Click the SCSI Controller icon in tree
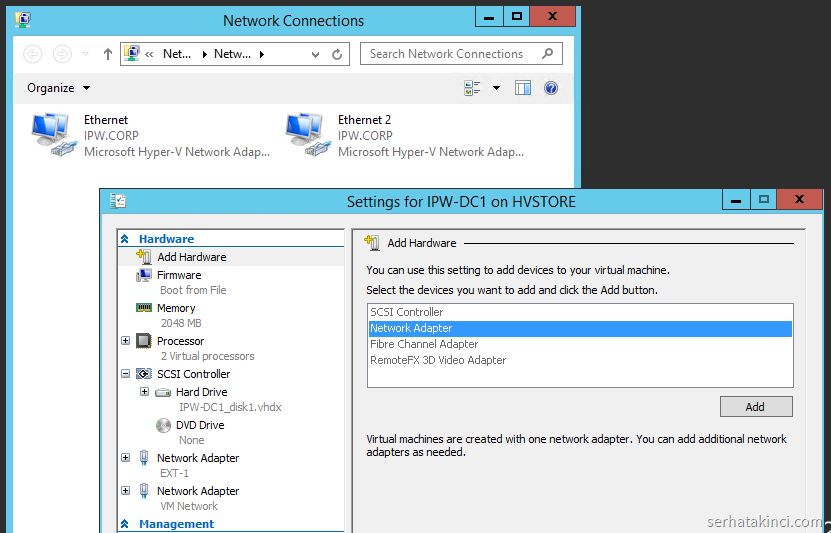 [144, 374]
